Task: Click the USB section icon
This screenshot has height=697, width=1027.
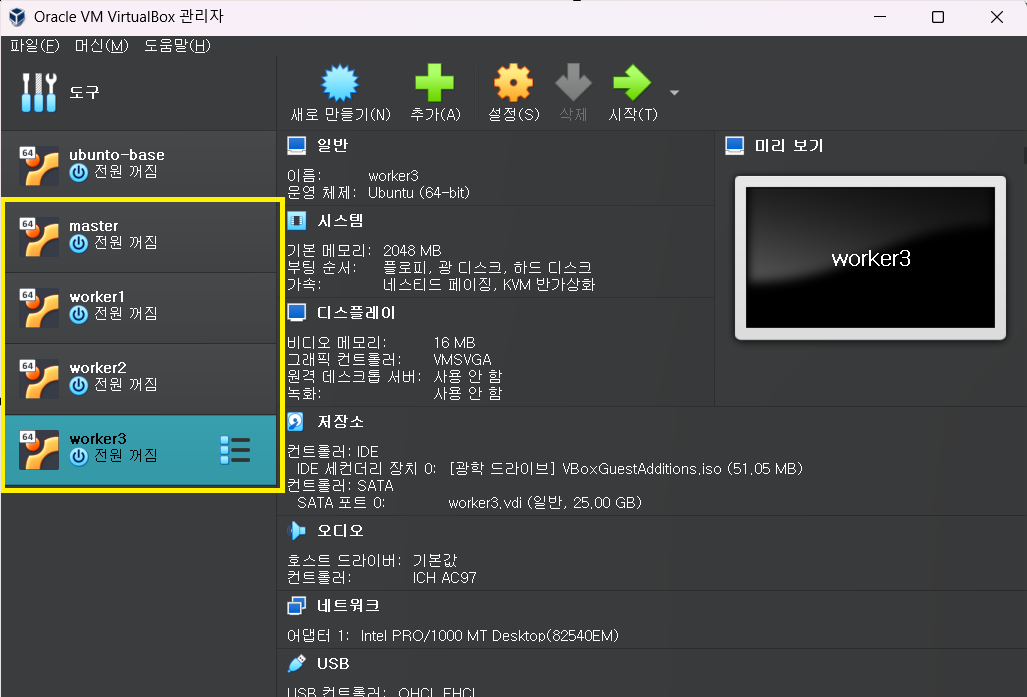Action: 297,664
